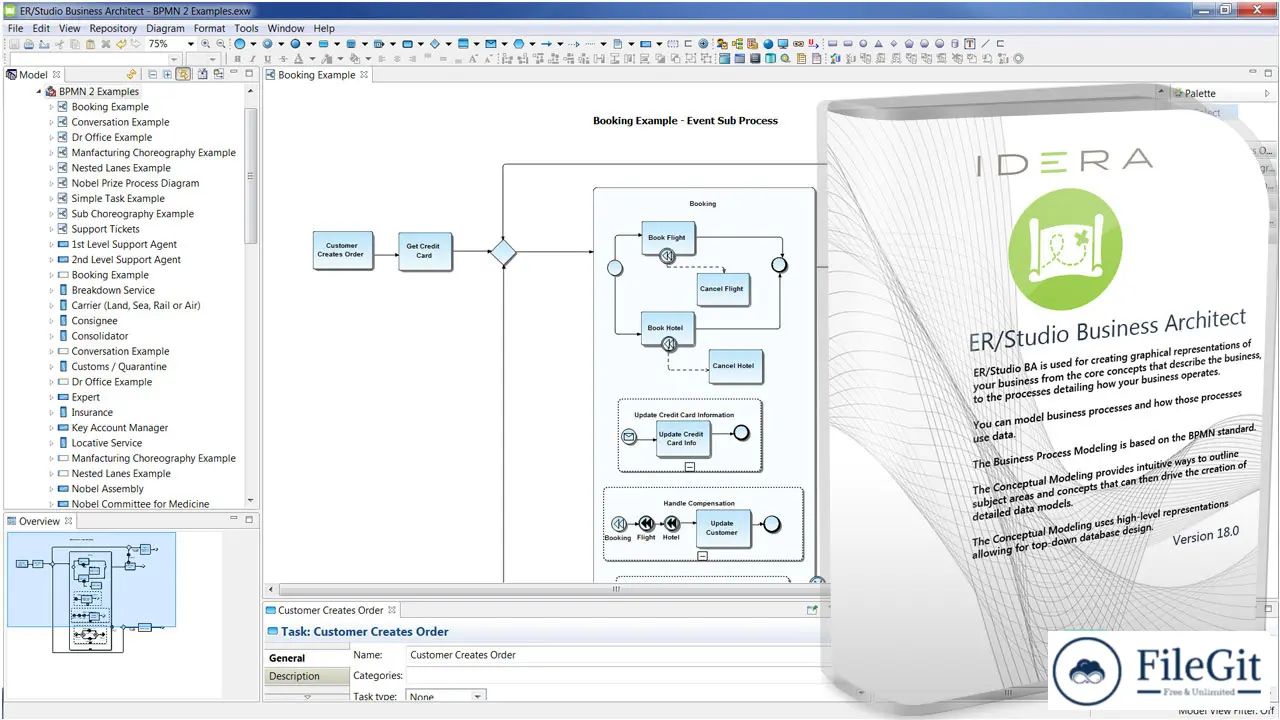Open the Task type None dropdown

(477, 696)
